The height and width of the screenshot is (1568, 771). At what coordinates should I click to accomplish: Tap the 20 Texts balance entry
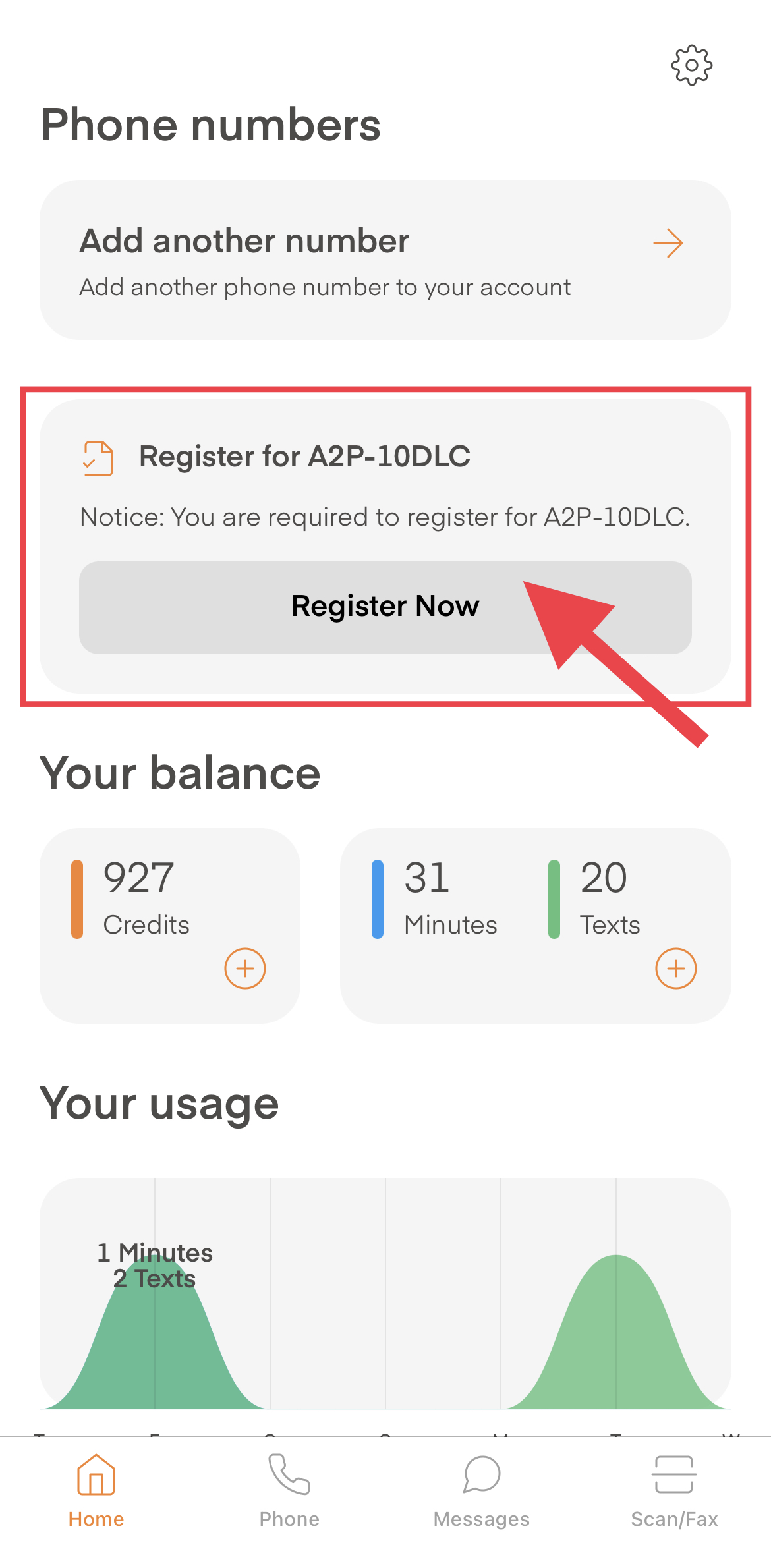pyautogui.click(x=610, y=899)
